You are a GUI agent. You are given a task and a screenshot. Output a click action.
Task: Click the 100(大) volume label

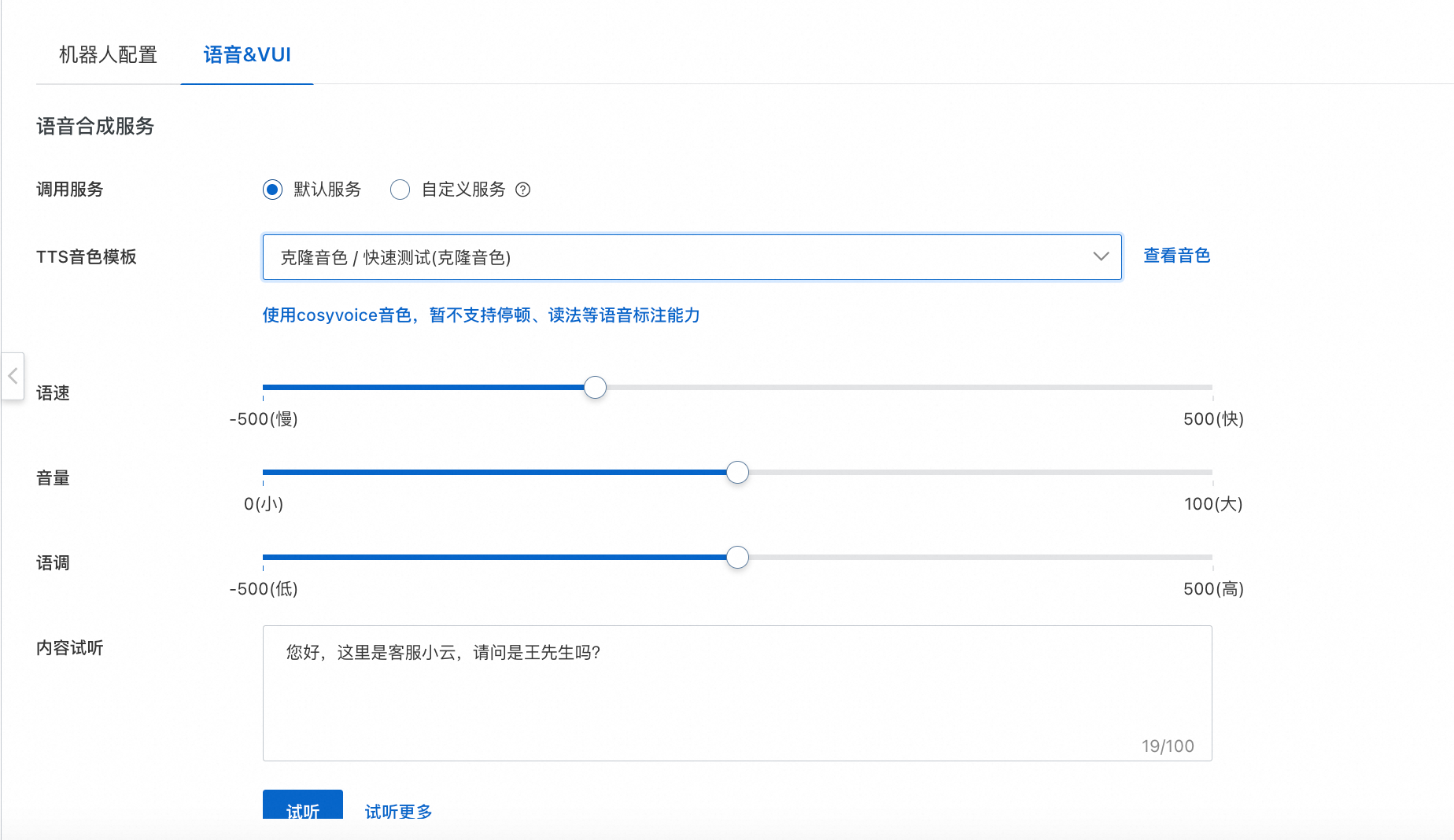point(1213,504)
